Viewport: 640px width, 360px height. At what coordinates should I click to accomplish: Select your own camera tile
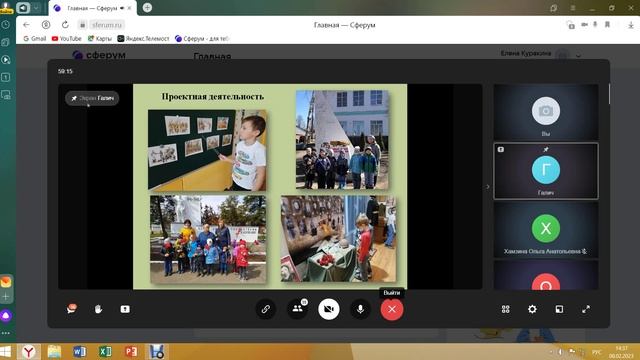click(x=546, y=112)
